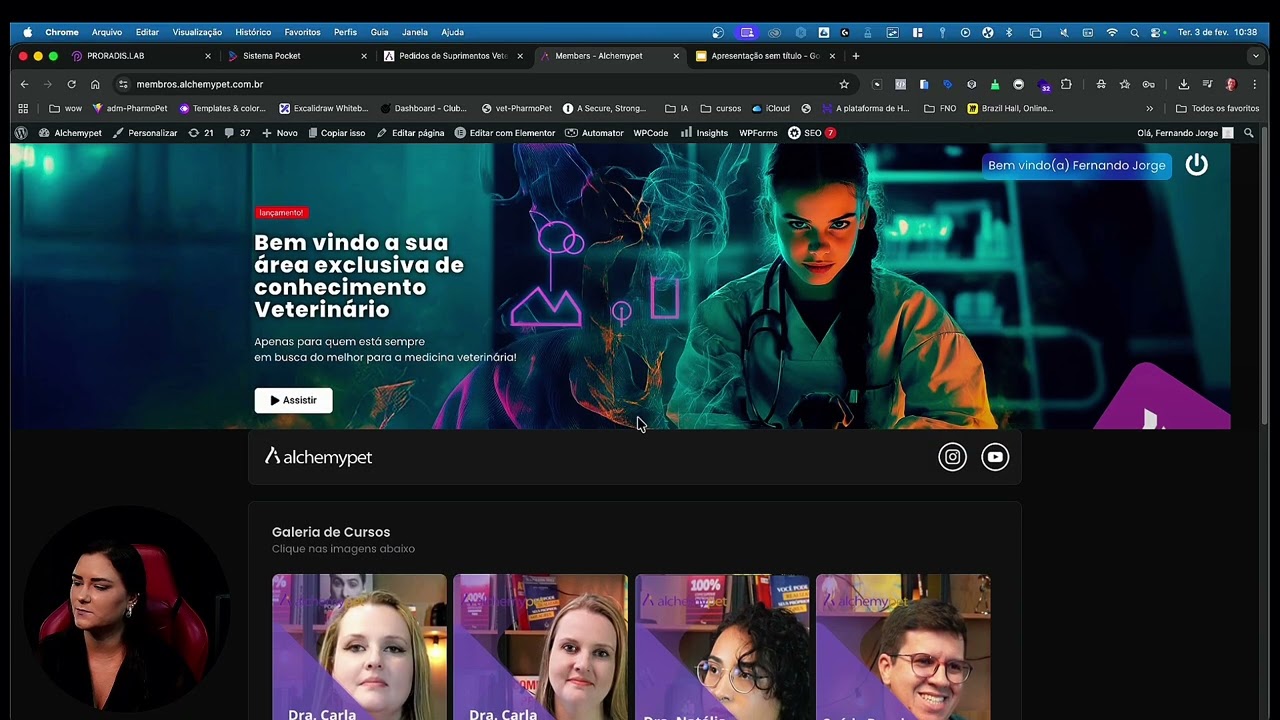Open the Visualização menu
This screenshot has width=1280, height=720.
197,32
